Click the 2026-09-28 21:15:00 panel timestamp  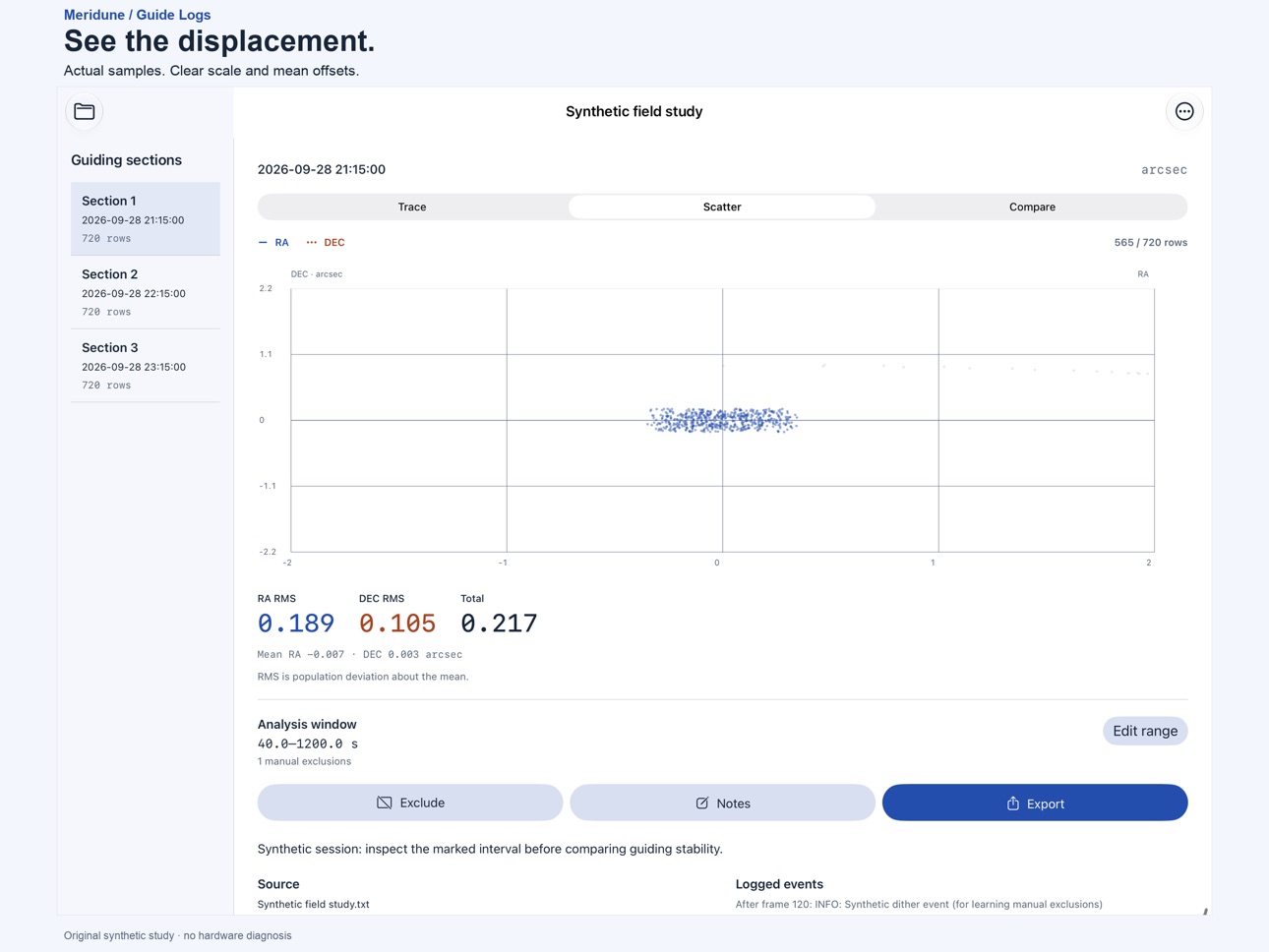(x=322, y=169)
